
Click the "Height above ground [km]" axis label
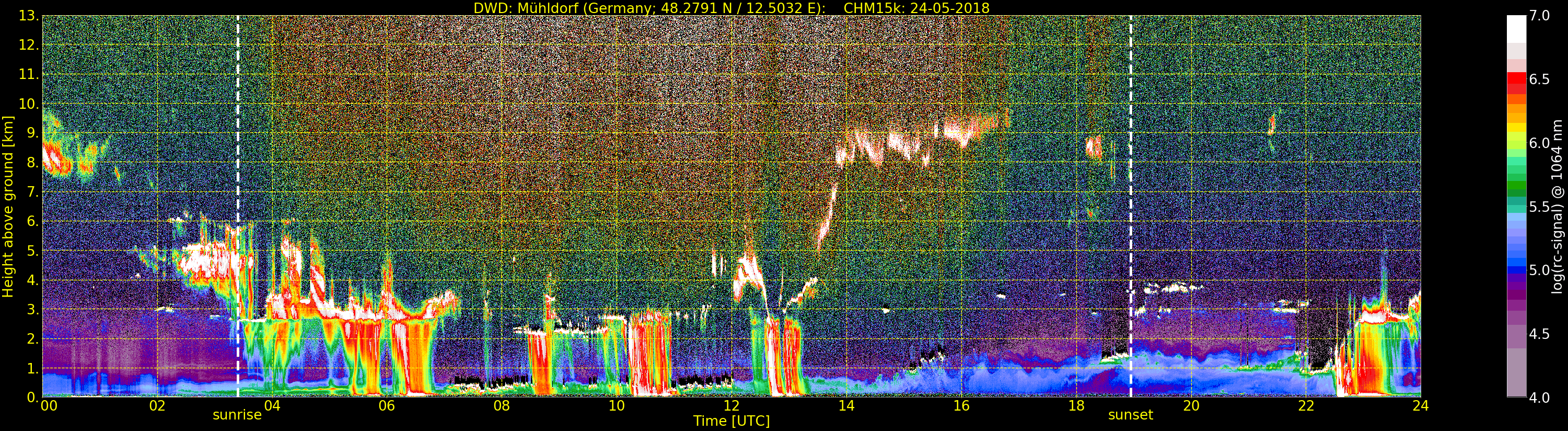pos(8,207)
